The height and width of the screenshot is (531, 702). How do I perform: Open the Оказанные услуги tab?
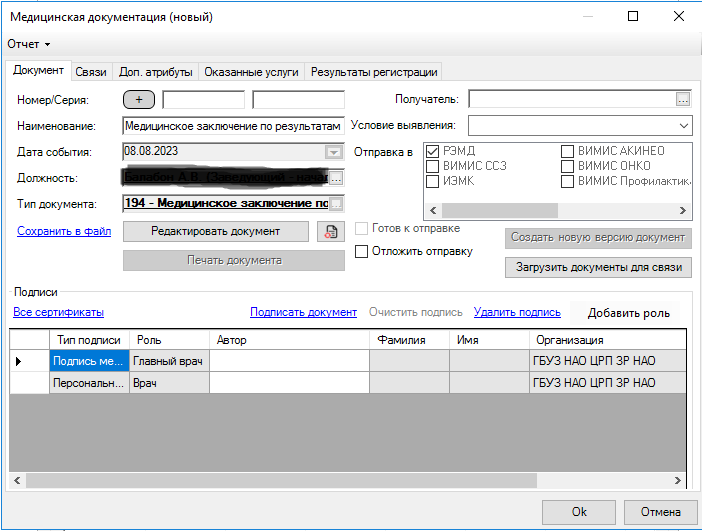pos(251,72)
